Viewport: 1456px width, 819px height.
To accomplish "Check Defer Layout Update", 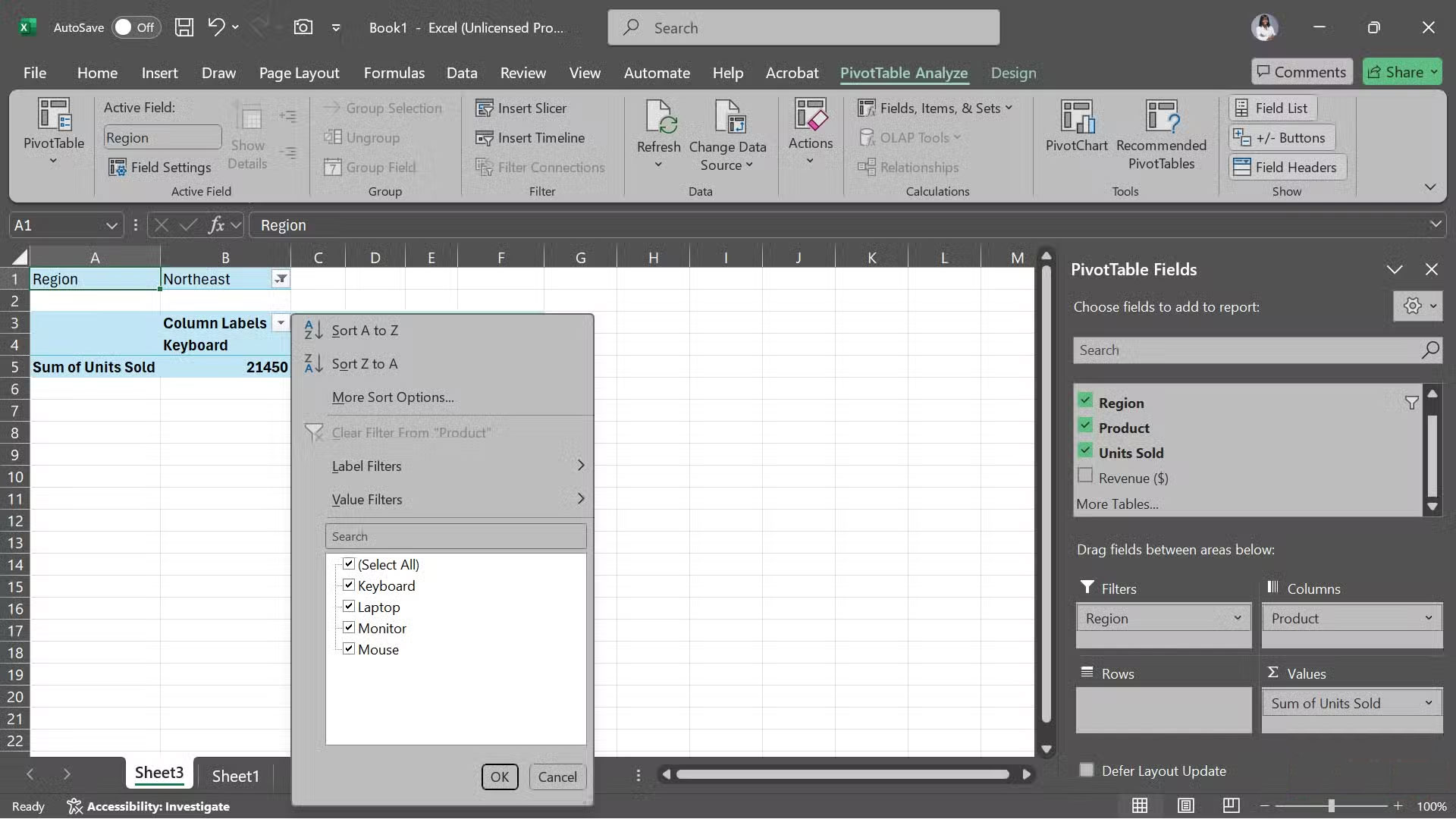I will 1086,770.
